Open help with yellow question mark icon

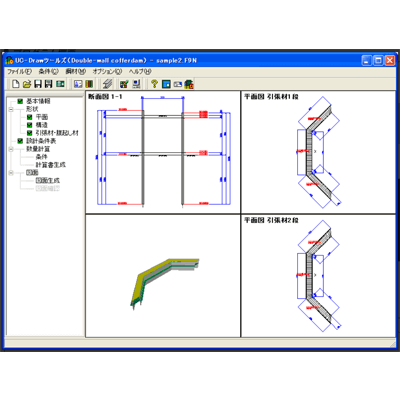click(154, 84)
